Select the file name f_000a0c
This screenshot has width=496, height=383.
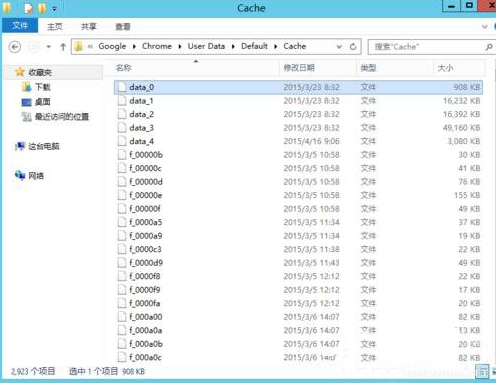pos(145,357)
